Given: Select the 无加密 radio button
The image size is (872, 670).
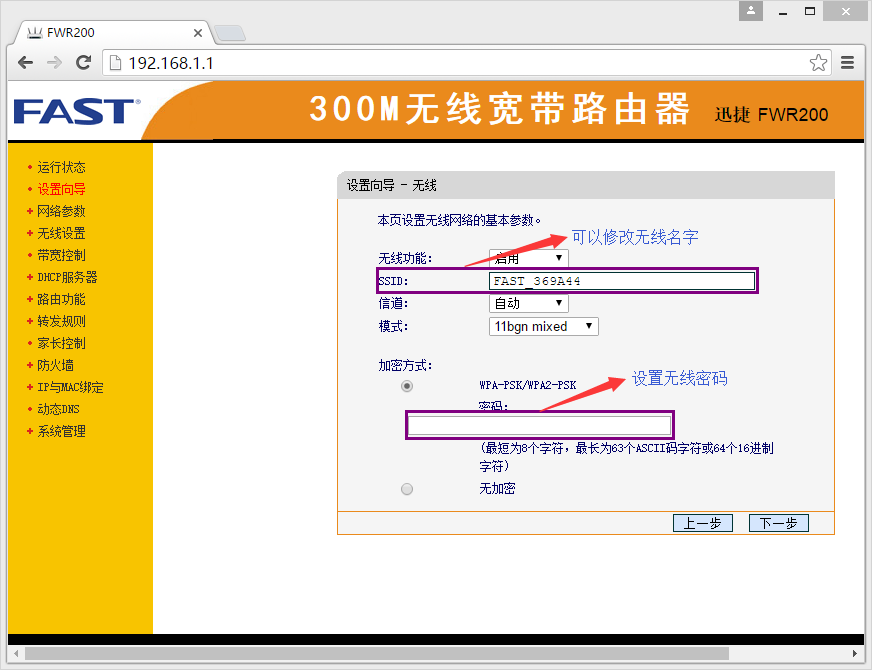Looking at the screenshot, I should pos(407,489).
